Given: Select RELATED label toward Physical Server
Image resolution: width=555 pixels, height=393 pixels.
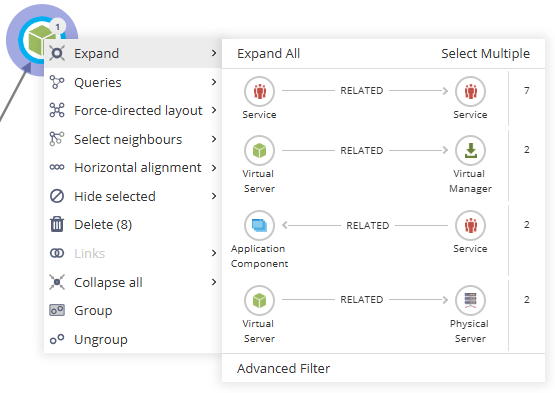Looking at the screenshot, I should click(362, 300).
